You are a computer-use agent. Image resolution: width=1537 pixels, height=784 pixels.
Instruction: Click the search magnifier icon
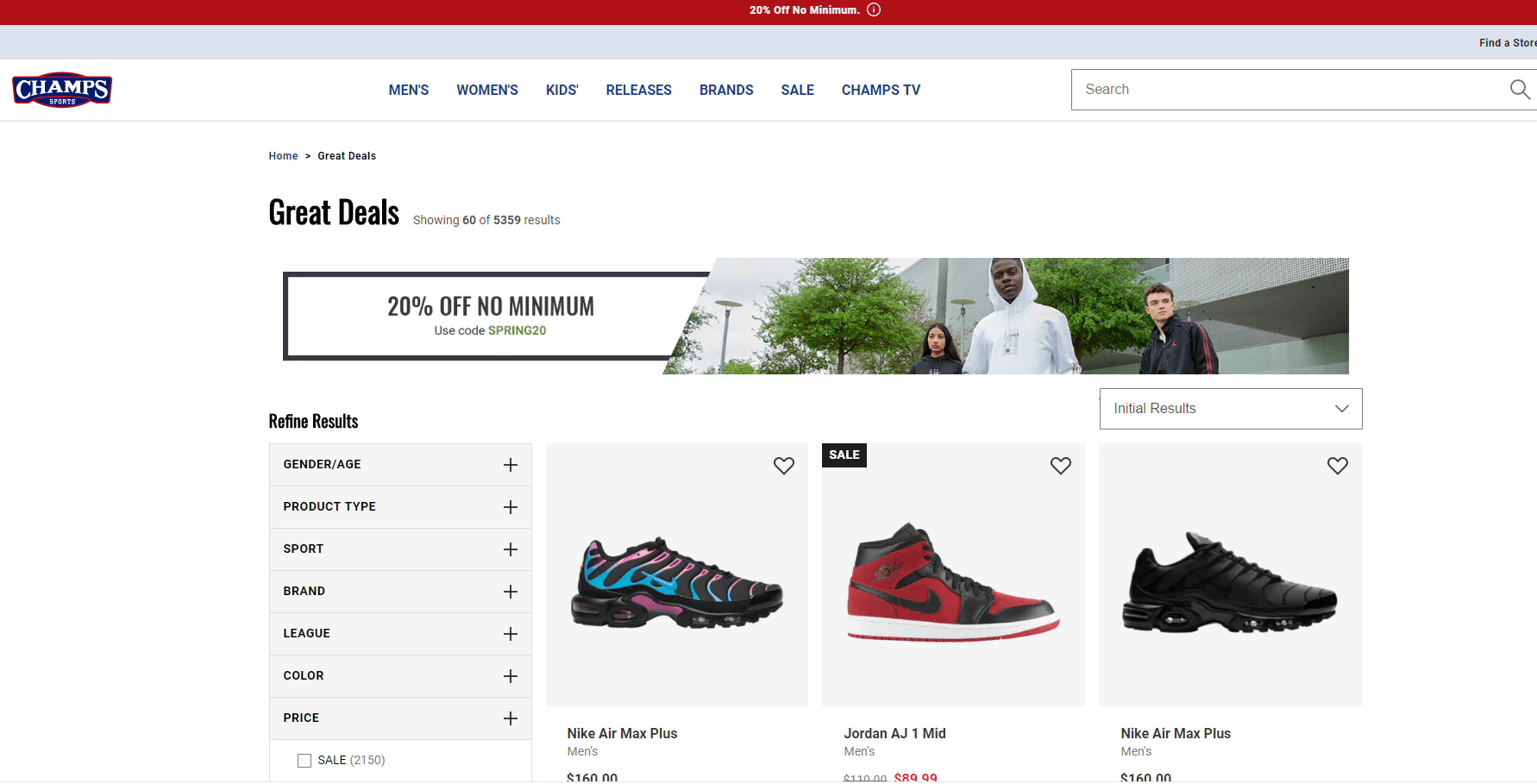1520,90
